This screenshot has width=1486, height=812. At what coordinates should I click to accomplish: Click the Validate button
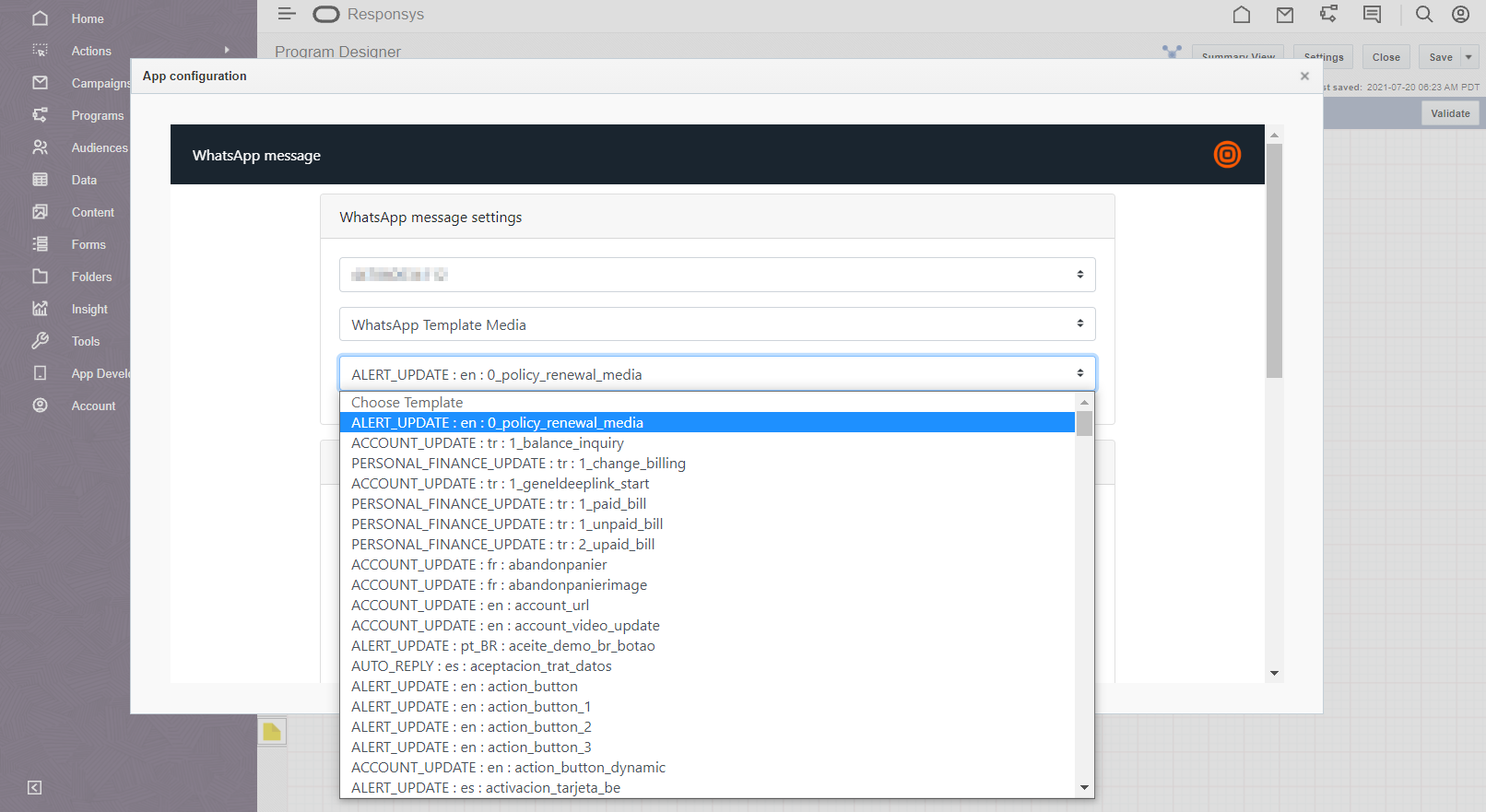(1450, 113)
